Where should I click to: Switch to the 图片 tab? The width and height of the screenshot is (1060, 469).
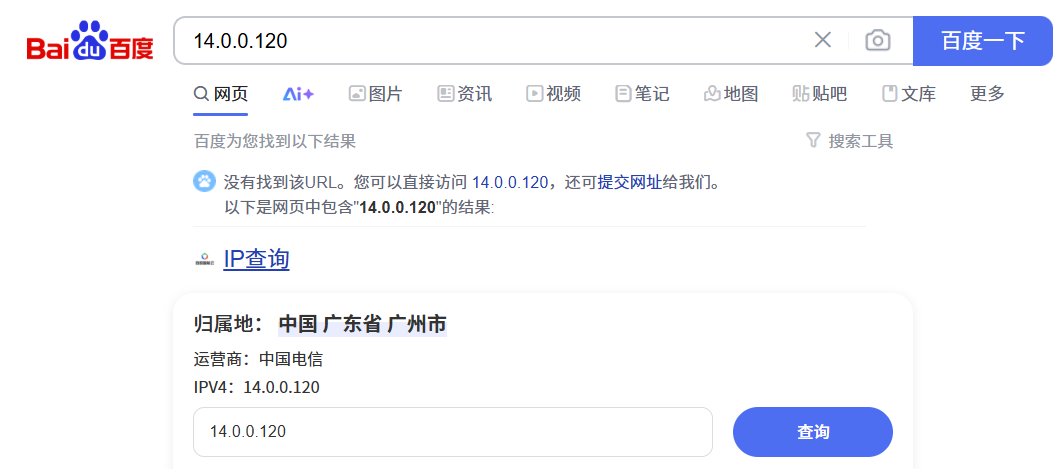coord(375,94)
